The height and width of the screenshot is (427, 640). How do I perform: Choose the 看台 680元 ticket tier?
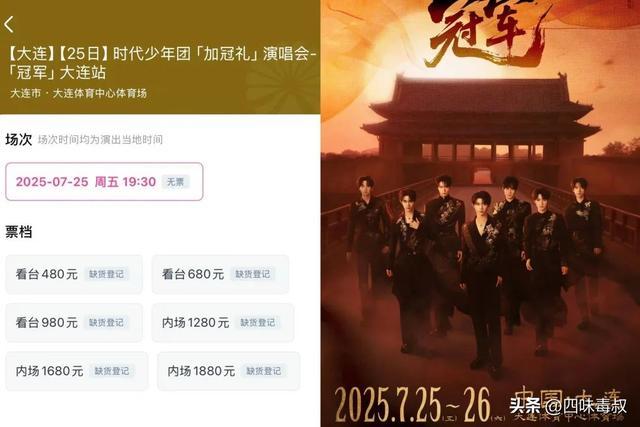[x=220, y=274]
